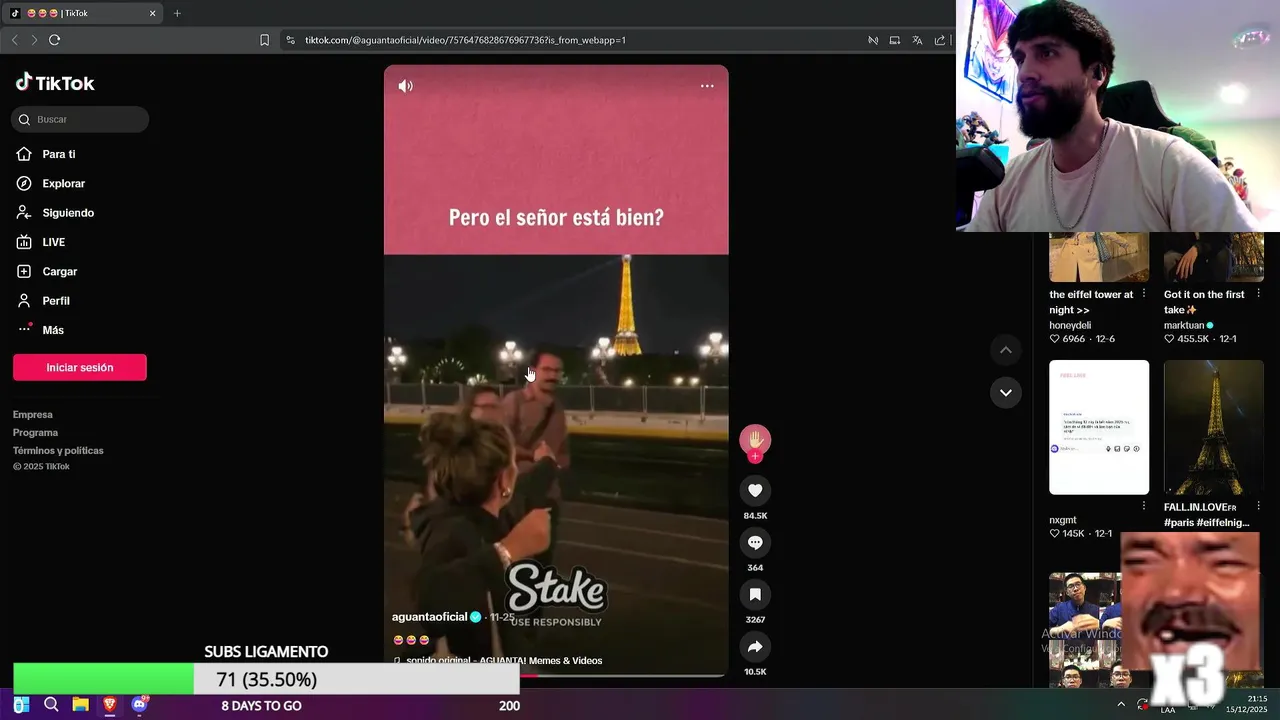The image size is (1280, 720).
Task: Click the address bar URL
Action: coord(465,40)
